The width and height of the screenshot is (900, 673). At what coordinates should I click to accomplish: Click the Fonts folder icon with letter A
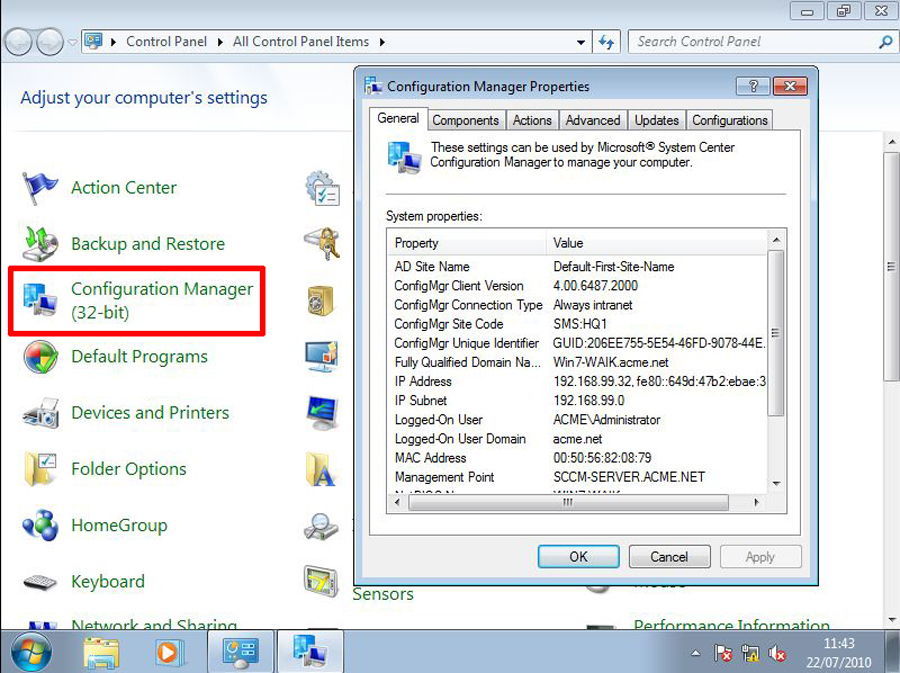tap(320, 469)
